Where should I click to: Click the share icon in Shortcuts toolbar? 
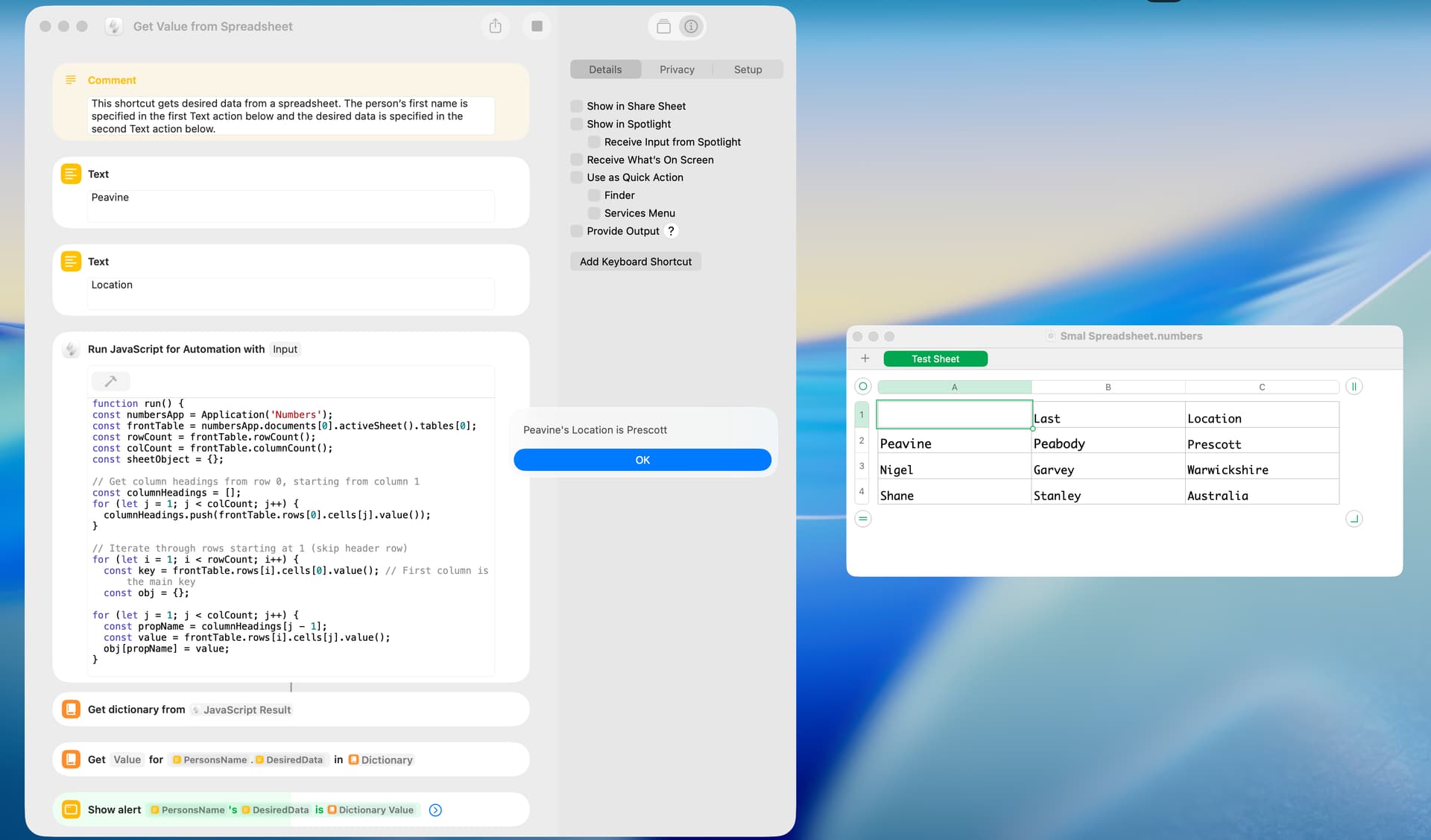(x=495, y=27)
